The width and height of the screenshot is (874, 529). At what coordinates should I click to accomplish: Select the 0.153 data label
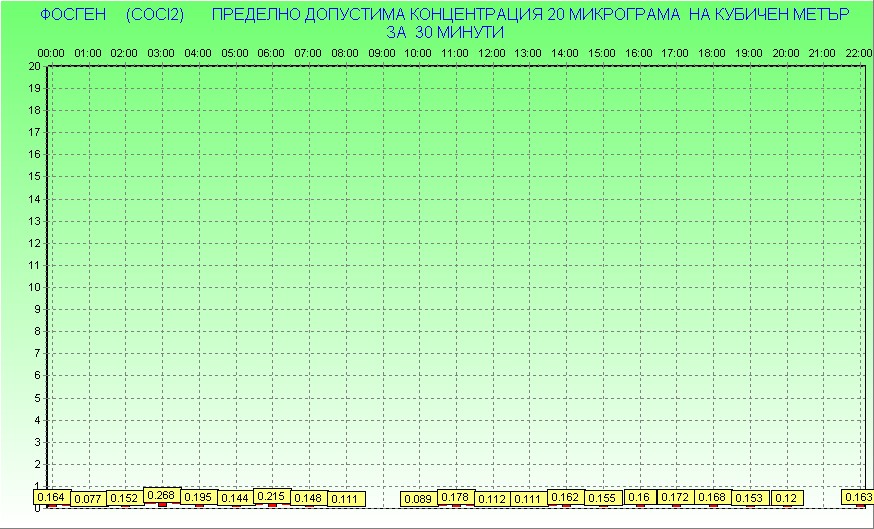750,498
